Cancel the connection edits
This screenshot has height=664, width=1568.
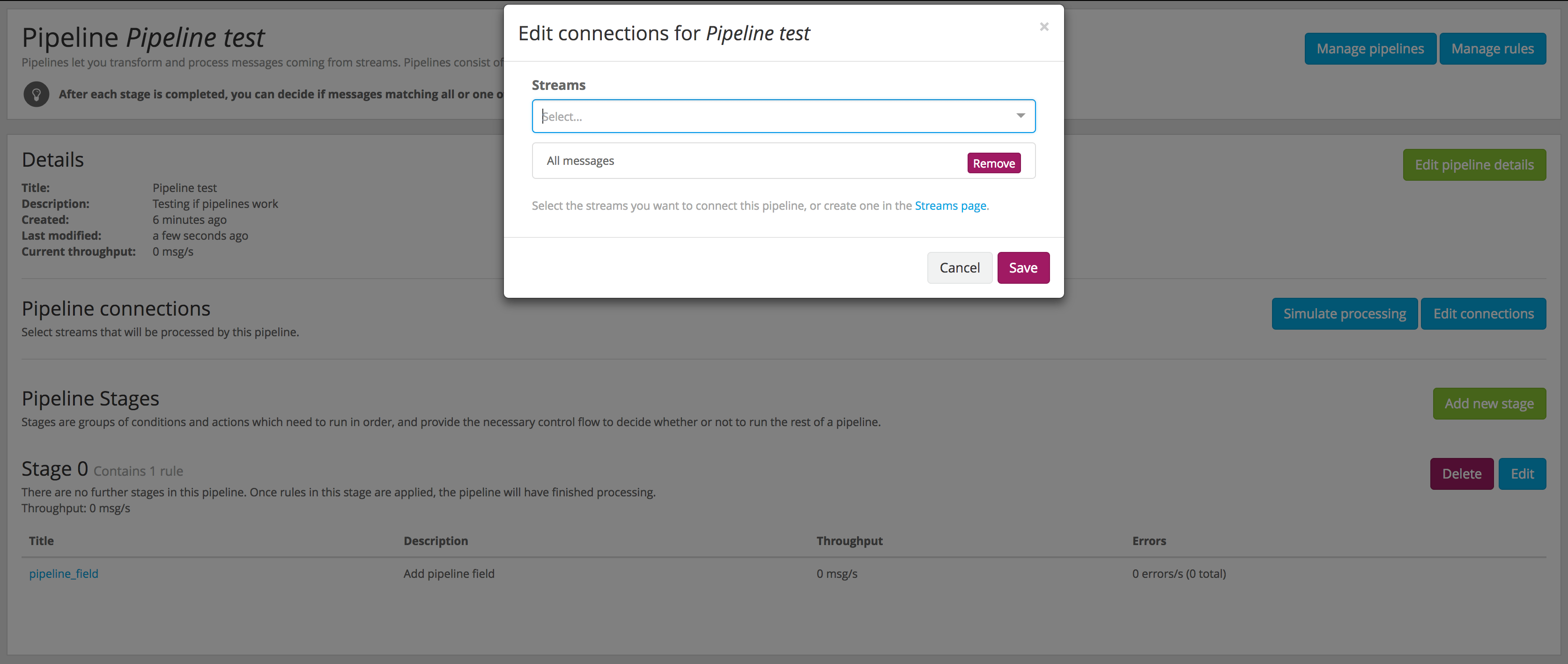tap(959, 267)
